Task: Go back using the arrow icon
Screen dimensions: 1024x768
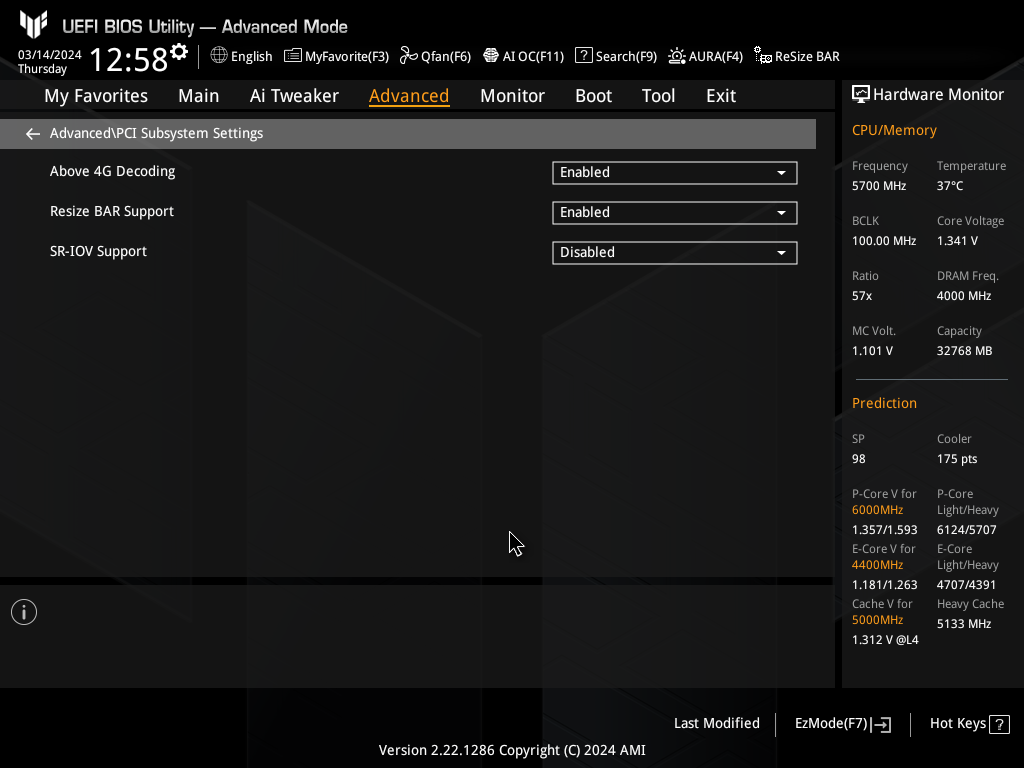Action: click(x=33, y=134)
